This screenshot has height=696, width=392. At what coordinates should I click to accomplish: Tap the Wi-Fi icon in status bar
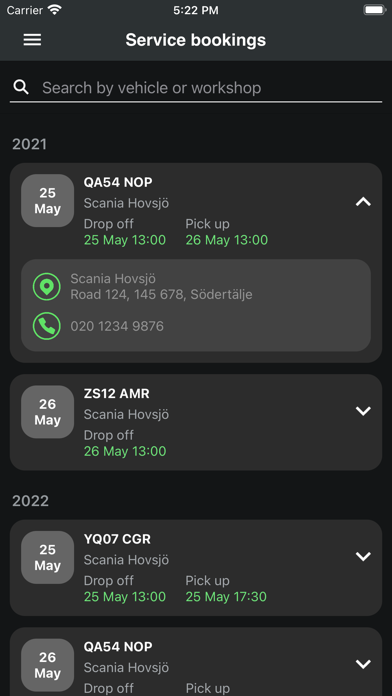[55, 10]
